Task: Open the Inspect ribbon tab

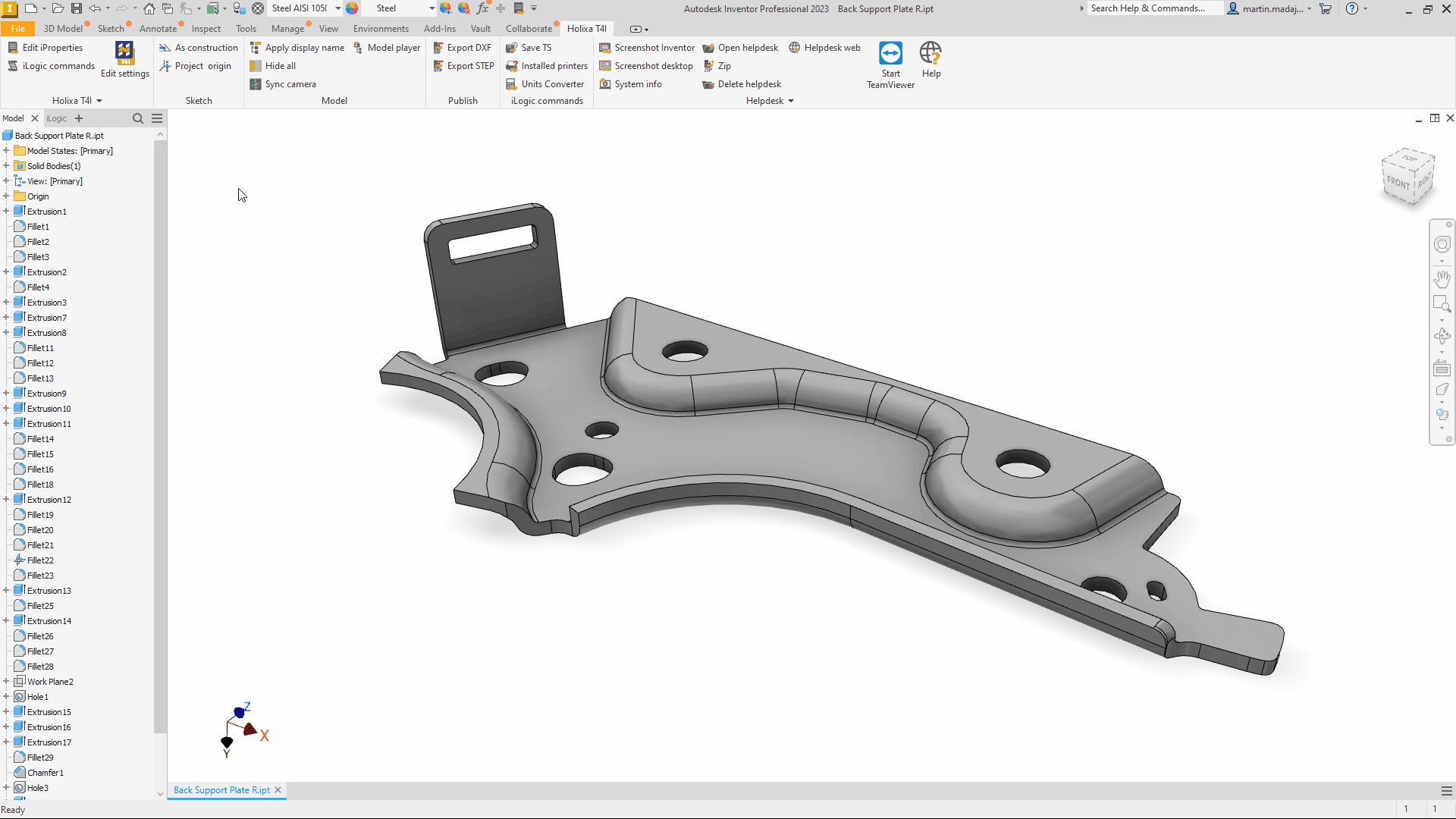Action: [x=206, y=29]
